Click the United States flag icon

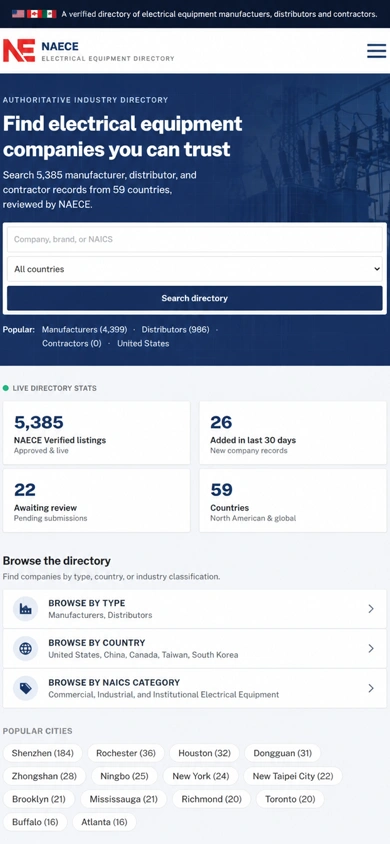tap(18, 14)
